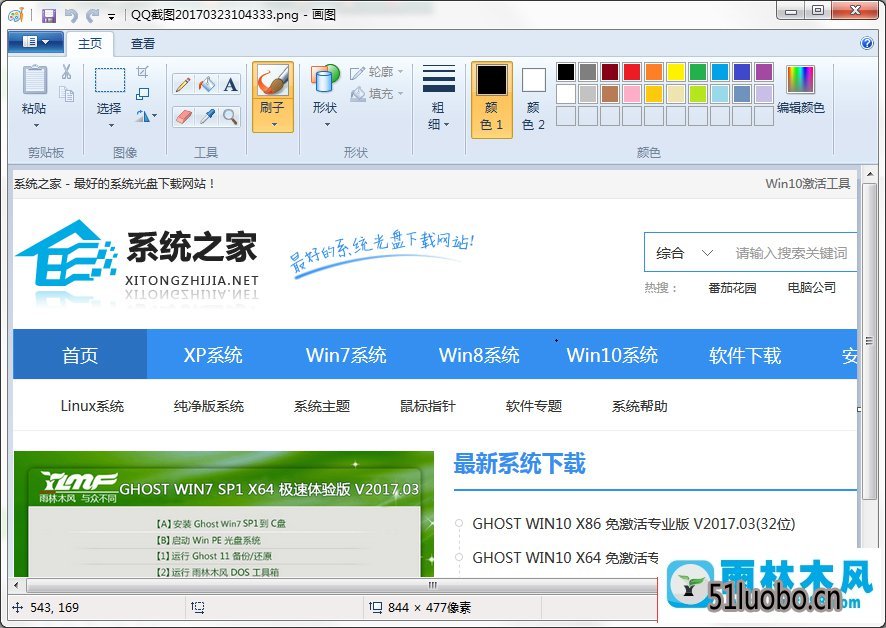Screen dimensions: 886x628
Task: Switch to the 主页 ribbon tab
Action: [90, 44]
